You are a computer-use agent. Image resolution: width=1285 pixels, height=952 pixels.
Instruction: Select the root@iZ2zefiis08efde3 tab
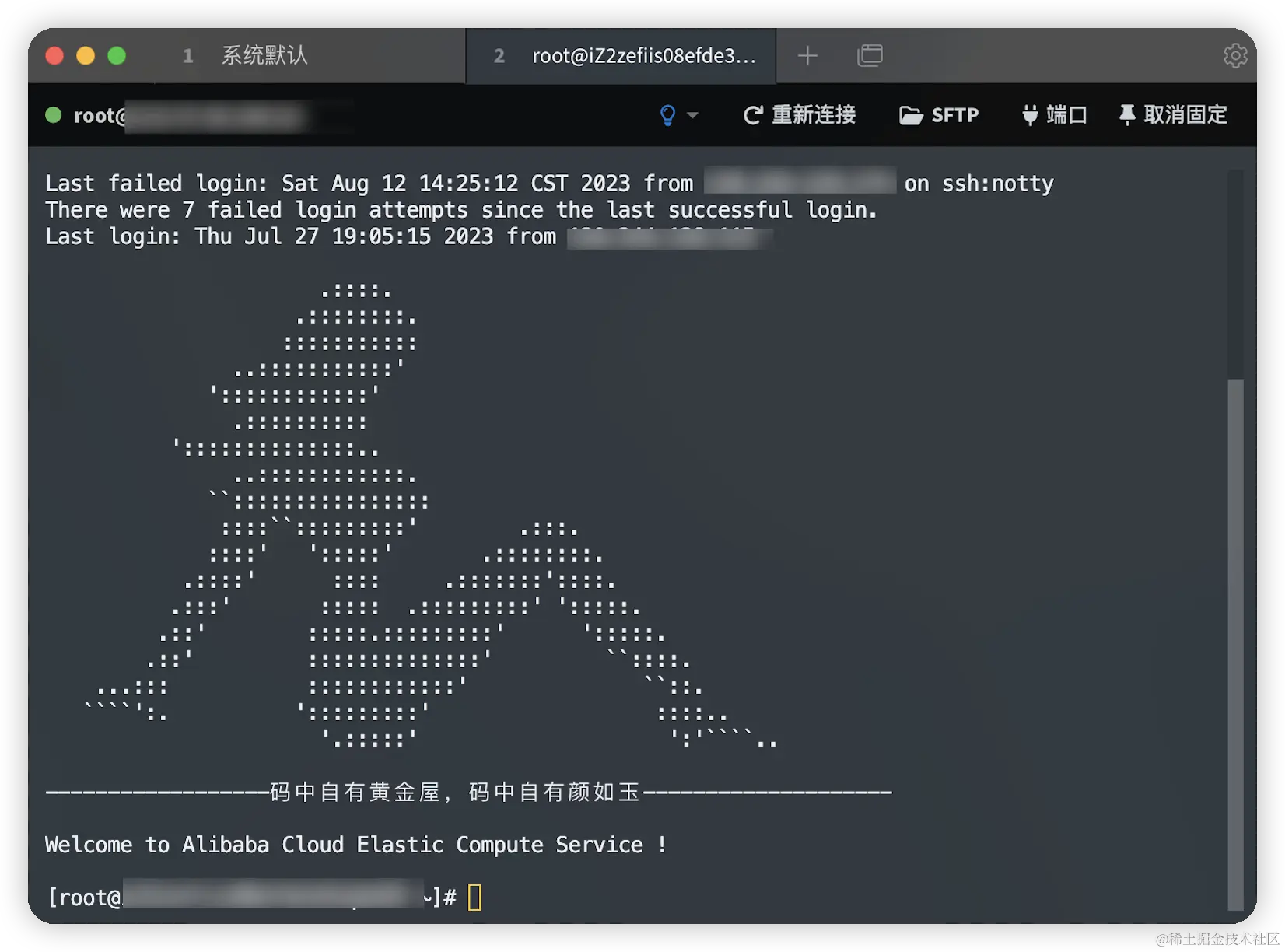(x=621, y=55)
